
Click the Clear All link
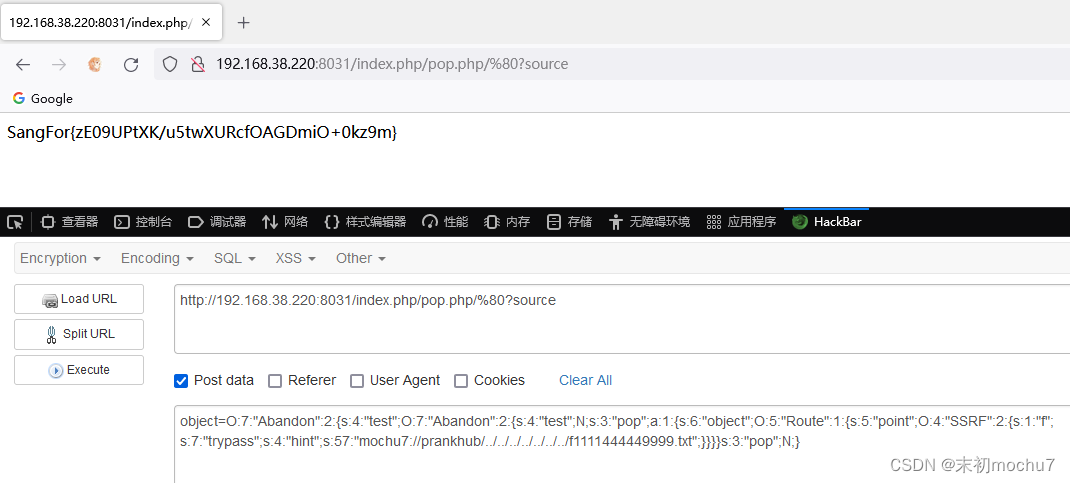coord(585,381)
